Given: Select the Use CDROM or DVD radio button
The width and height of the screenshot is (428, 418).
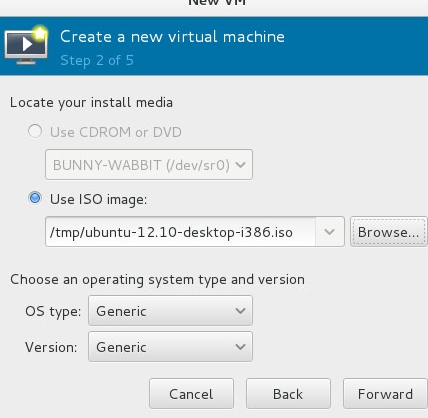Looking at the screenshot, I should pyautogui.click(x=35, y=131).
